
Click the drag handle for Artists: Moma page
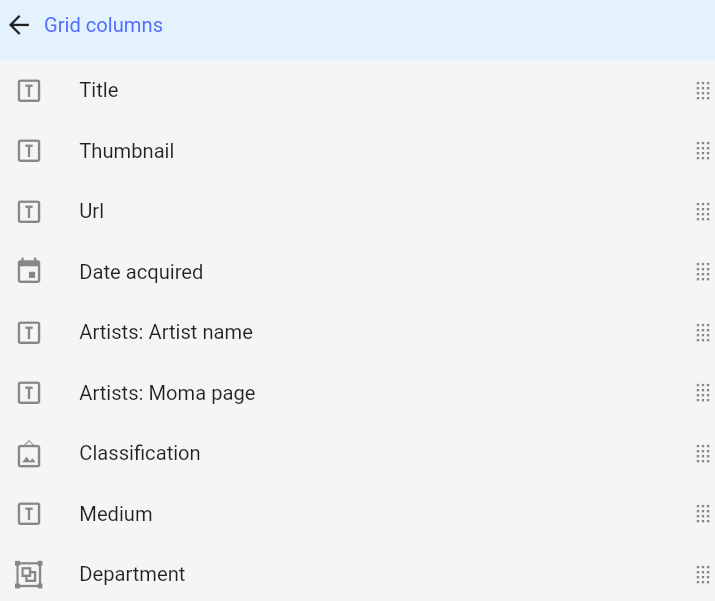pyautogui.click(x=702, y=393)
